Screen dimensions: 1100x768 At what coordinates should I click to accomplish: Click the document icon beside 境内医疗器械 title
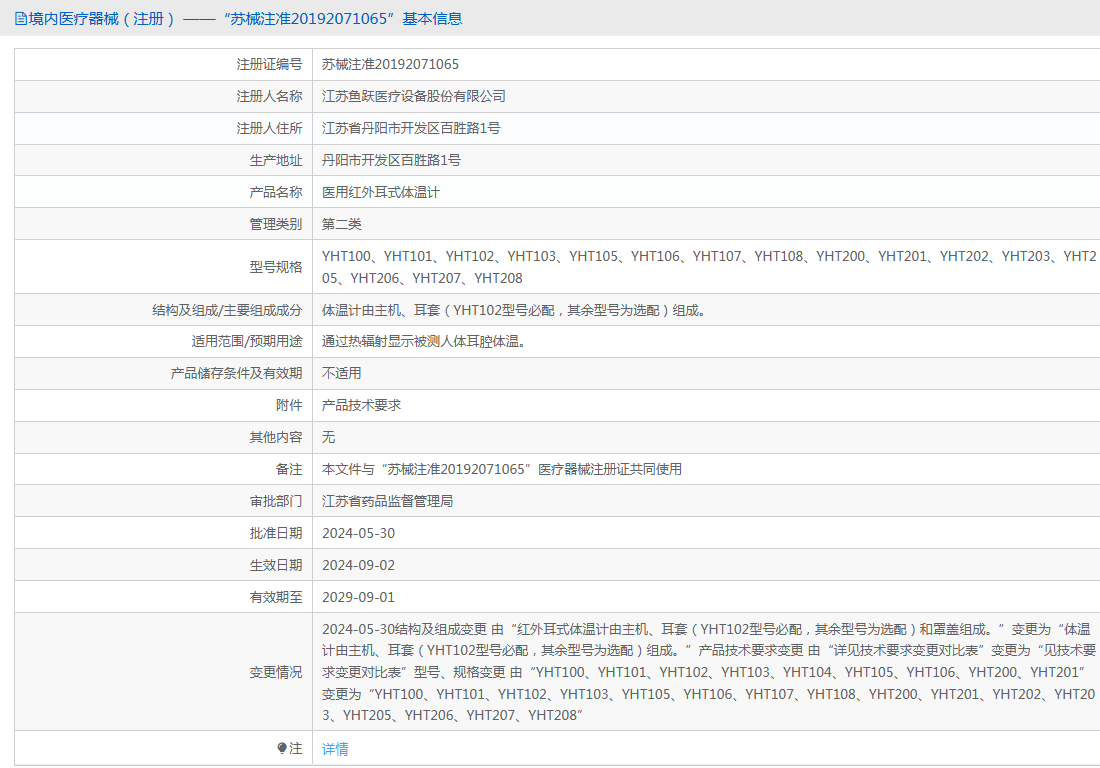(21, 19)
